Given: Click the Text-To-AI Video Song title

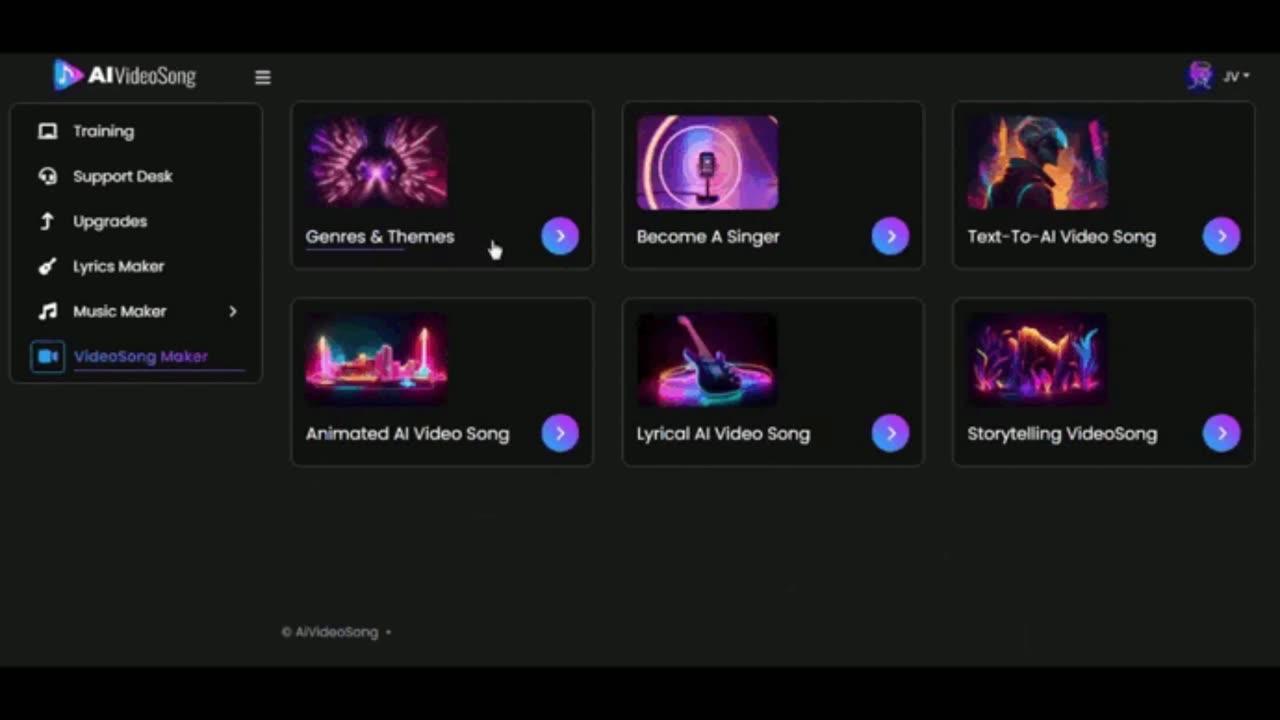Looking at the screenshot, I should tap(1061, 237).
